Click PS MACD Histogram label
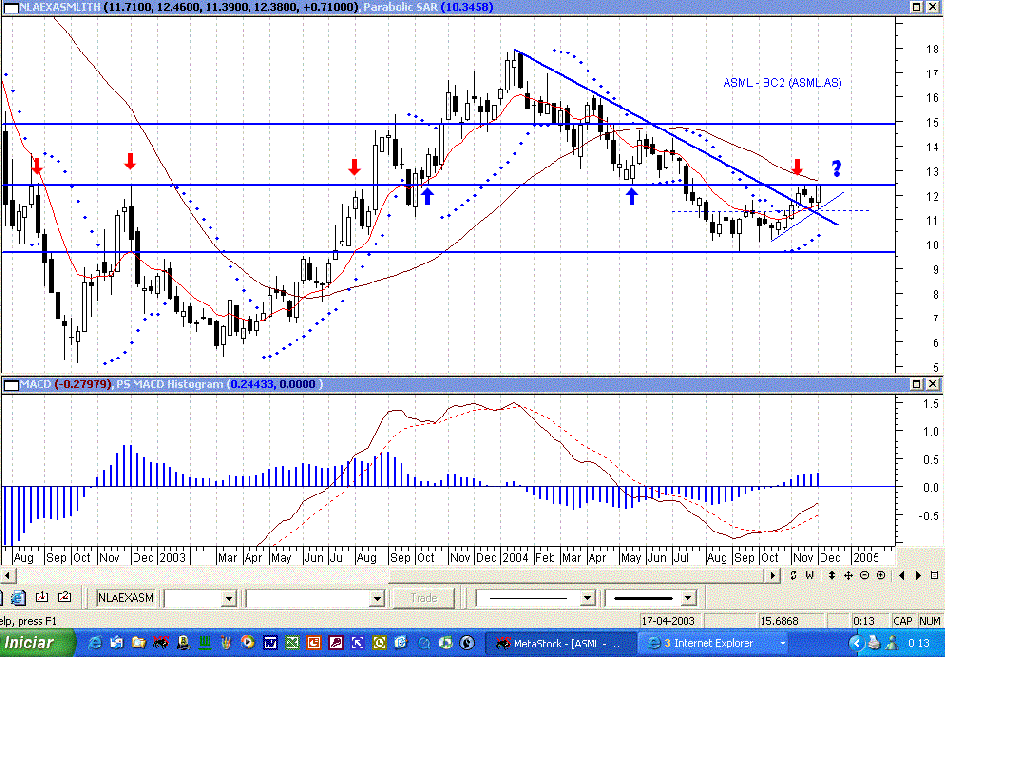 tap(170, 384)
